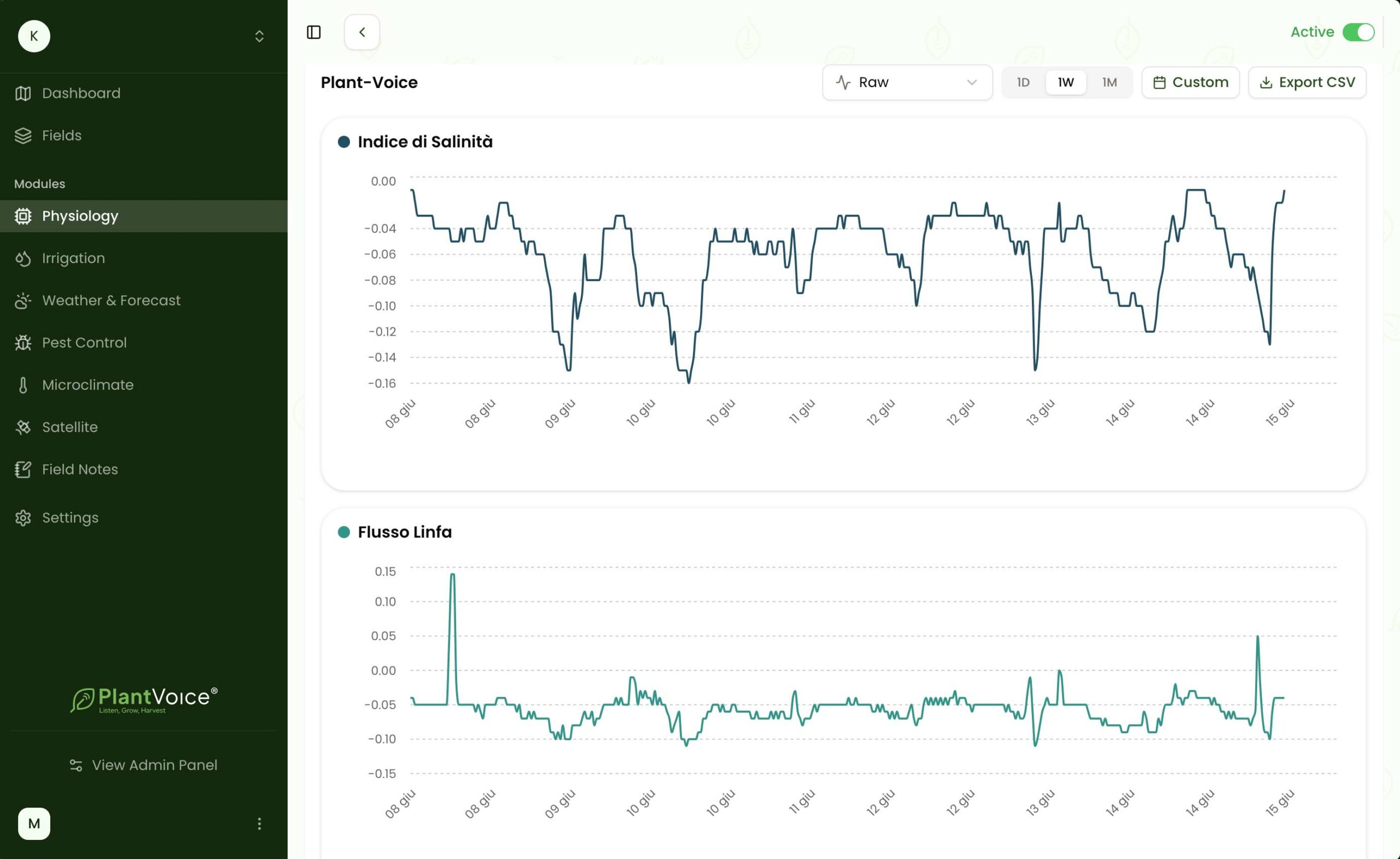Click the Indice di Salinità color dot
The image size is (1400, 859).
344,142
